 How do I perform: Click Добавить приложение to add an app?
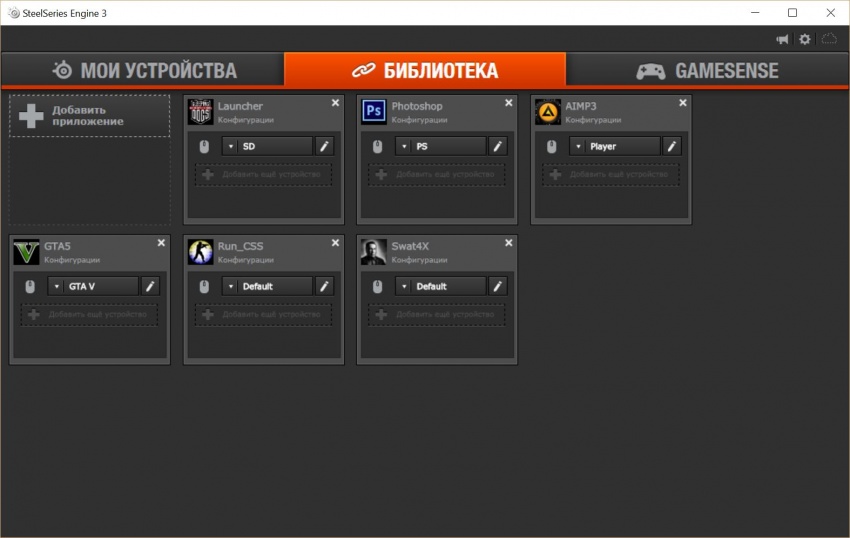pos(89,116)
